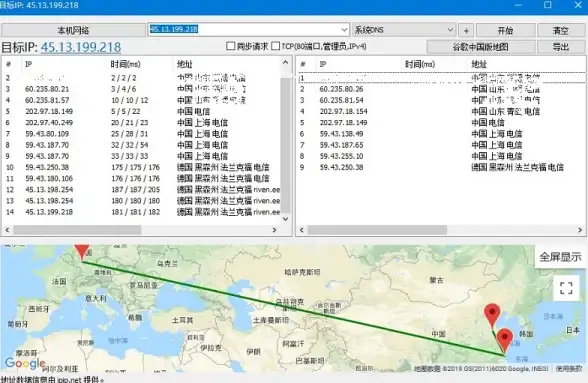Click the left table's scroll-down arrow
Image resolution: width=588 pixels, height=383 pixels.
(x=285, y=219)
